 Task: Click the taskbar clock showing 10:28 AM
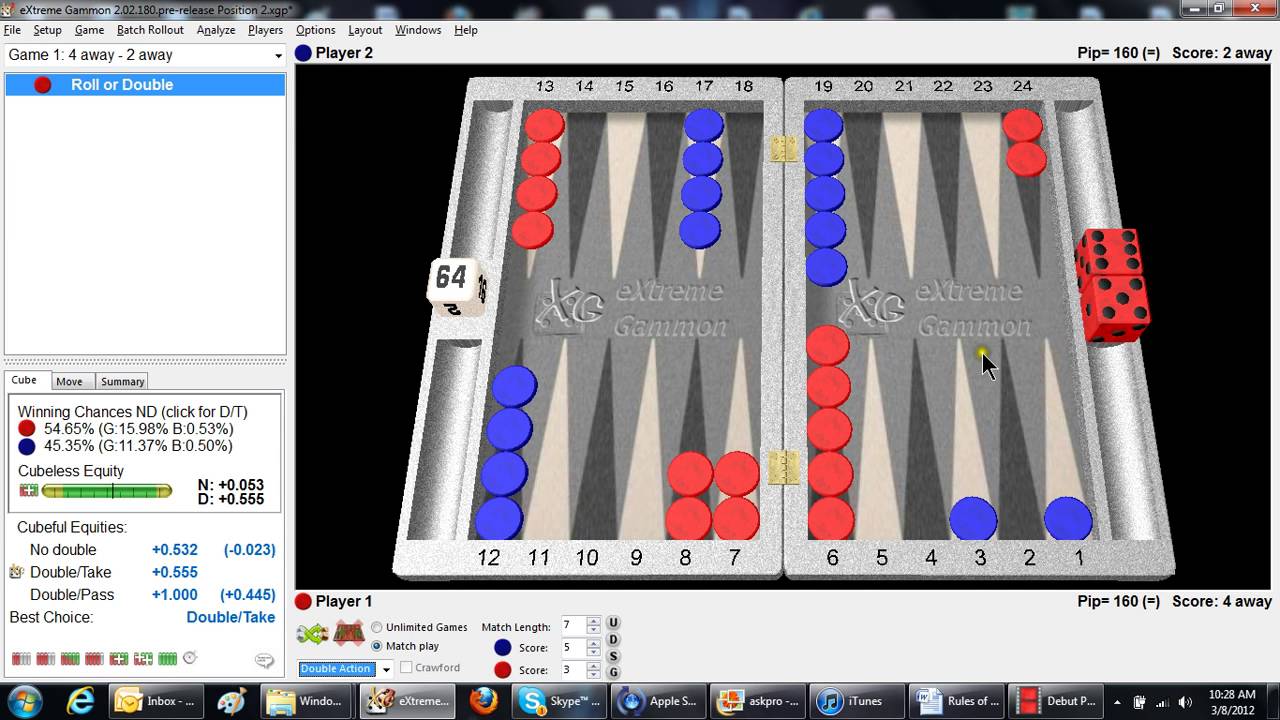(x=1231, y=701)
